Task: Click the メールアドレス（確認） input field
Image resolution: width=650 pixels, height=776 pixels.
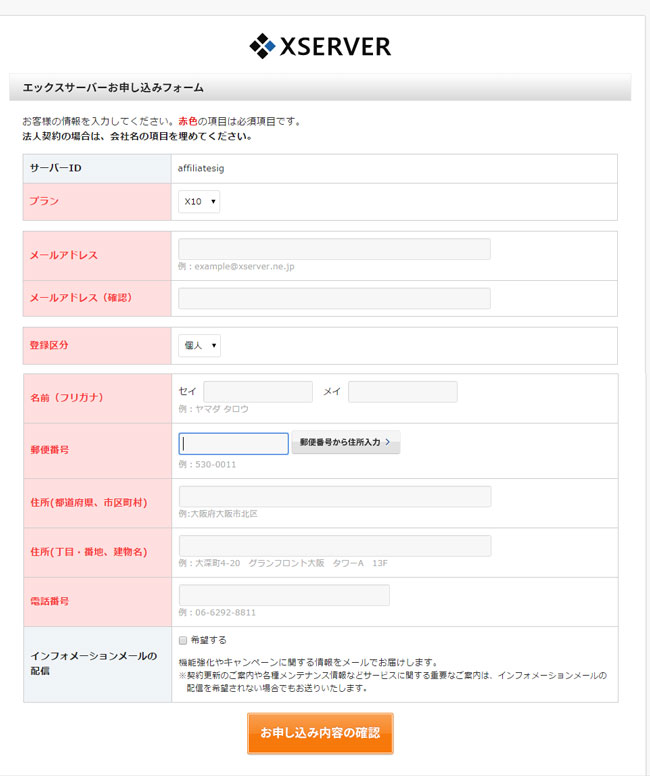Action: pos(334,298)
